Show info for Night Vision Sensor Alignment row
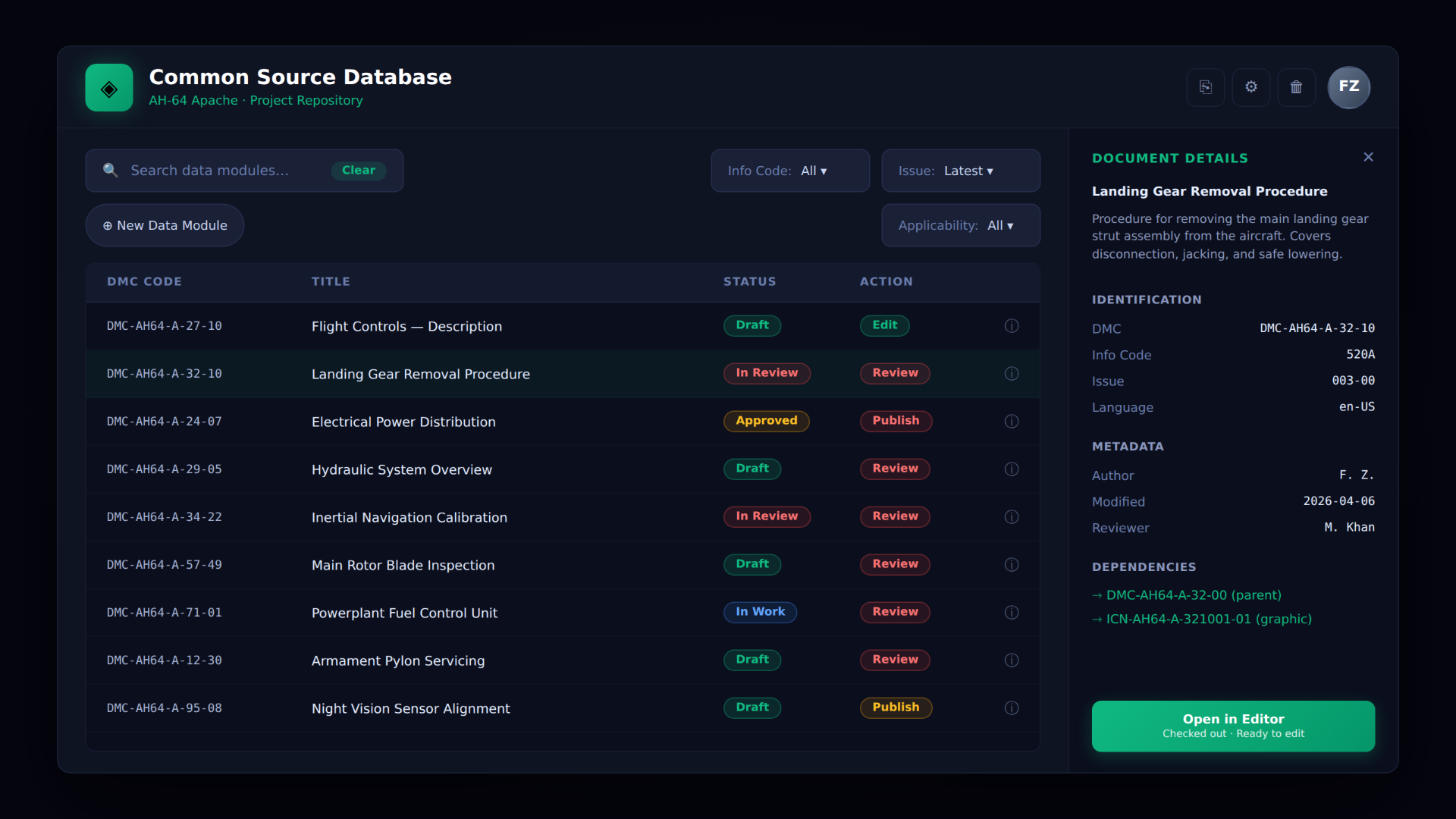The height and width of the screenshot is (819, 1456). click(1012, 708)
